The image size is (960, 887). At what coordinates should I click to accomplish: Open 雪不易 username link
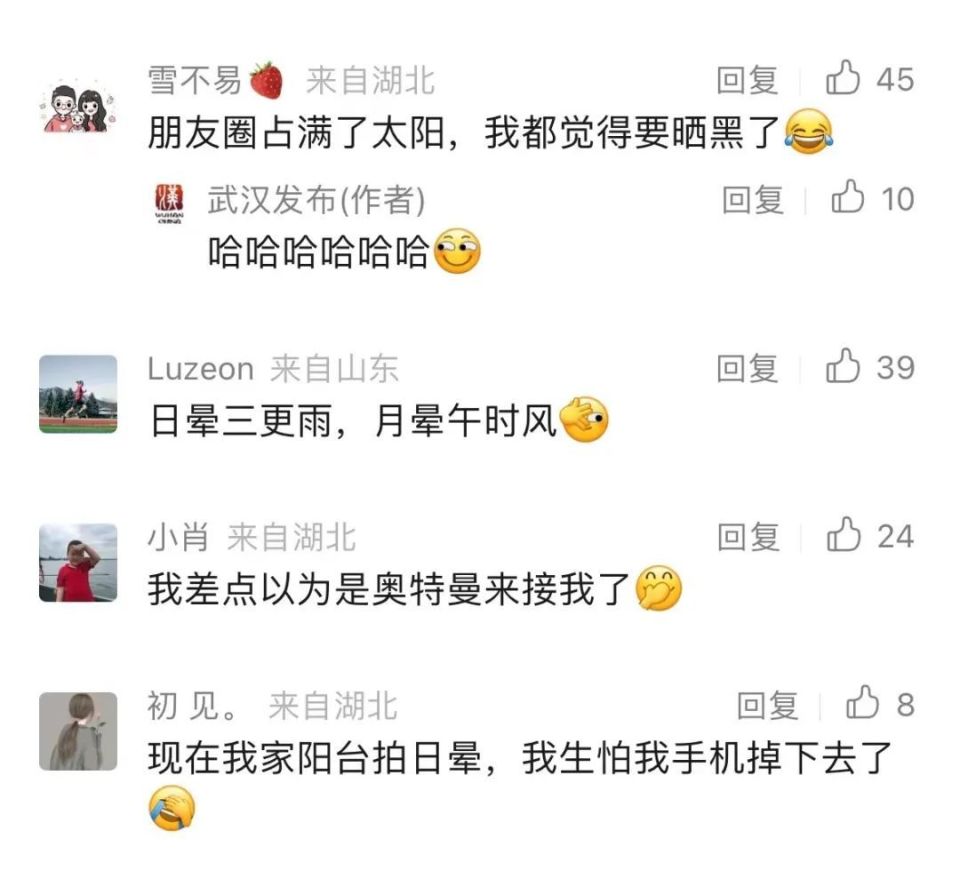pos(195,80)
